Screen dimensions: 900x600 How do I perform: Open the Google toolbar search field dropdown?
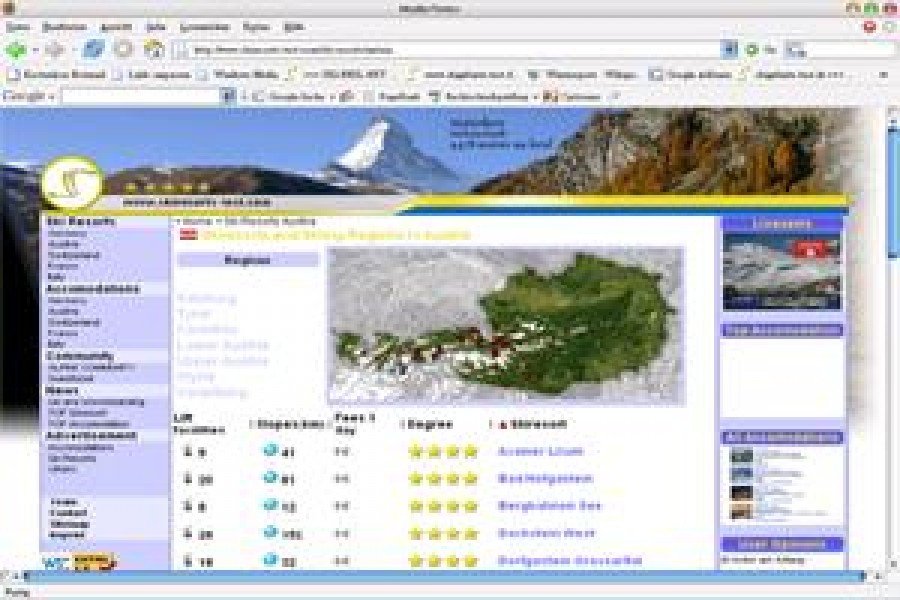228,96
